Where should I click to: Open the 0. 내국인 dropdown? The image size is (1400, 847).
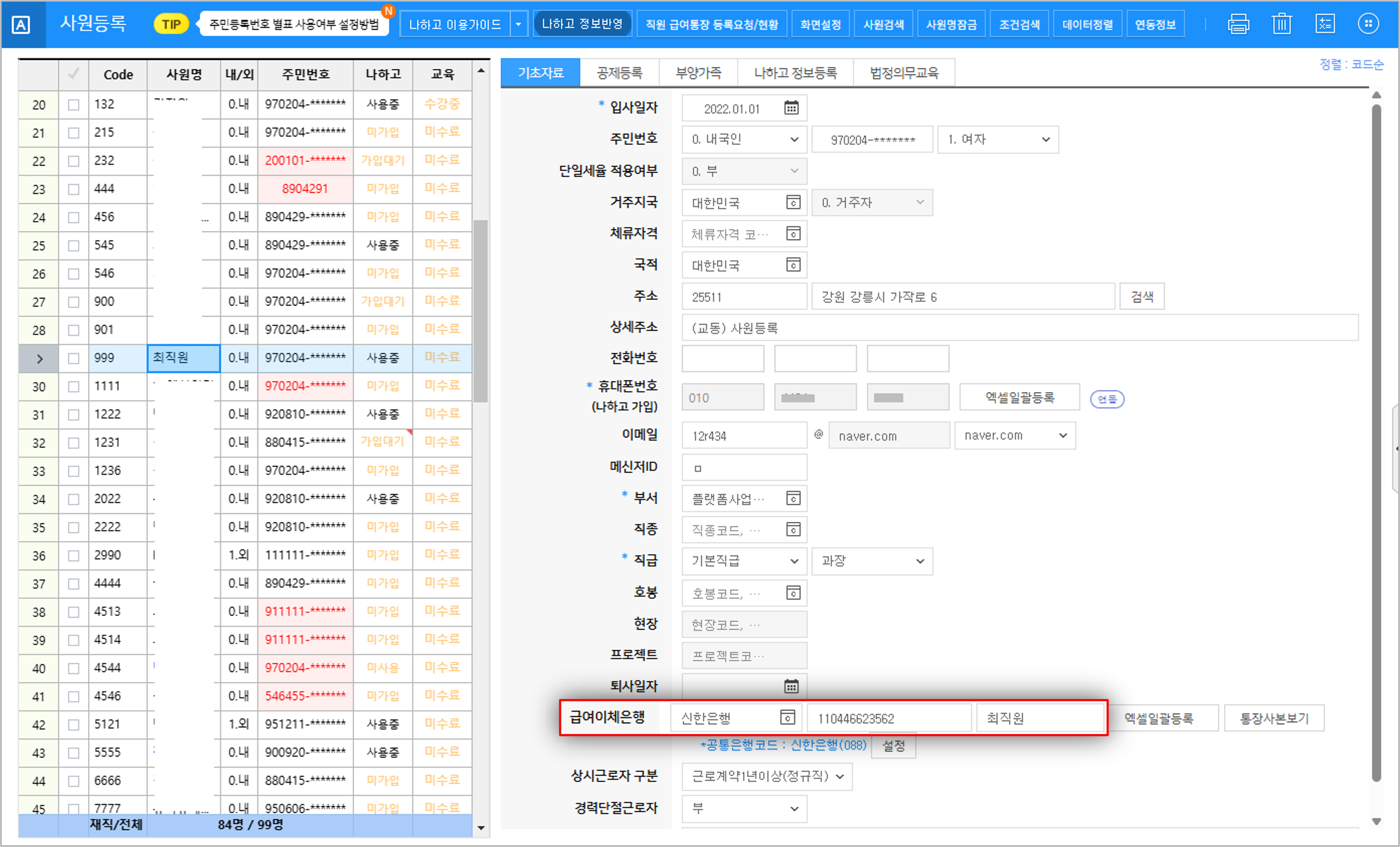(744, 139)
